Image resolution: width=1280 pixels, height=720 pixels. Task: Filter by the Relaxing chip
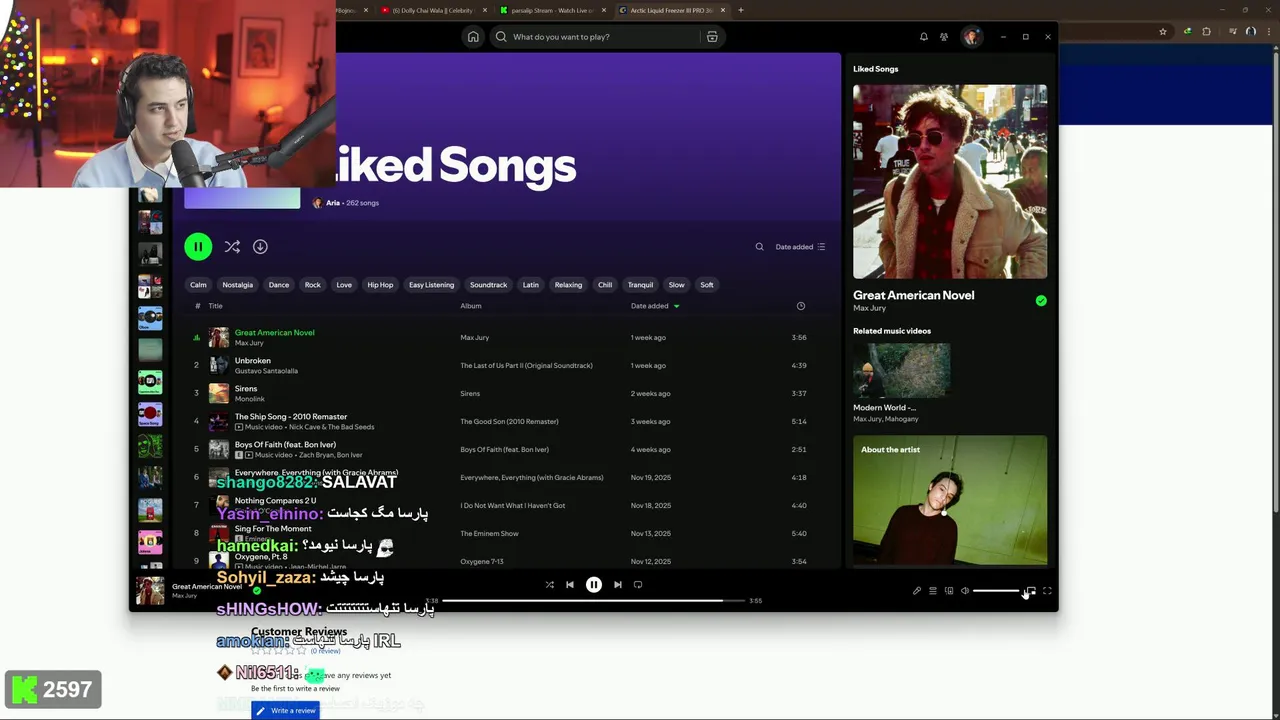pyautogui.click(x=568, y=285)
